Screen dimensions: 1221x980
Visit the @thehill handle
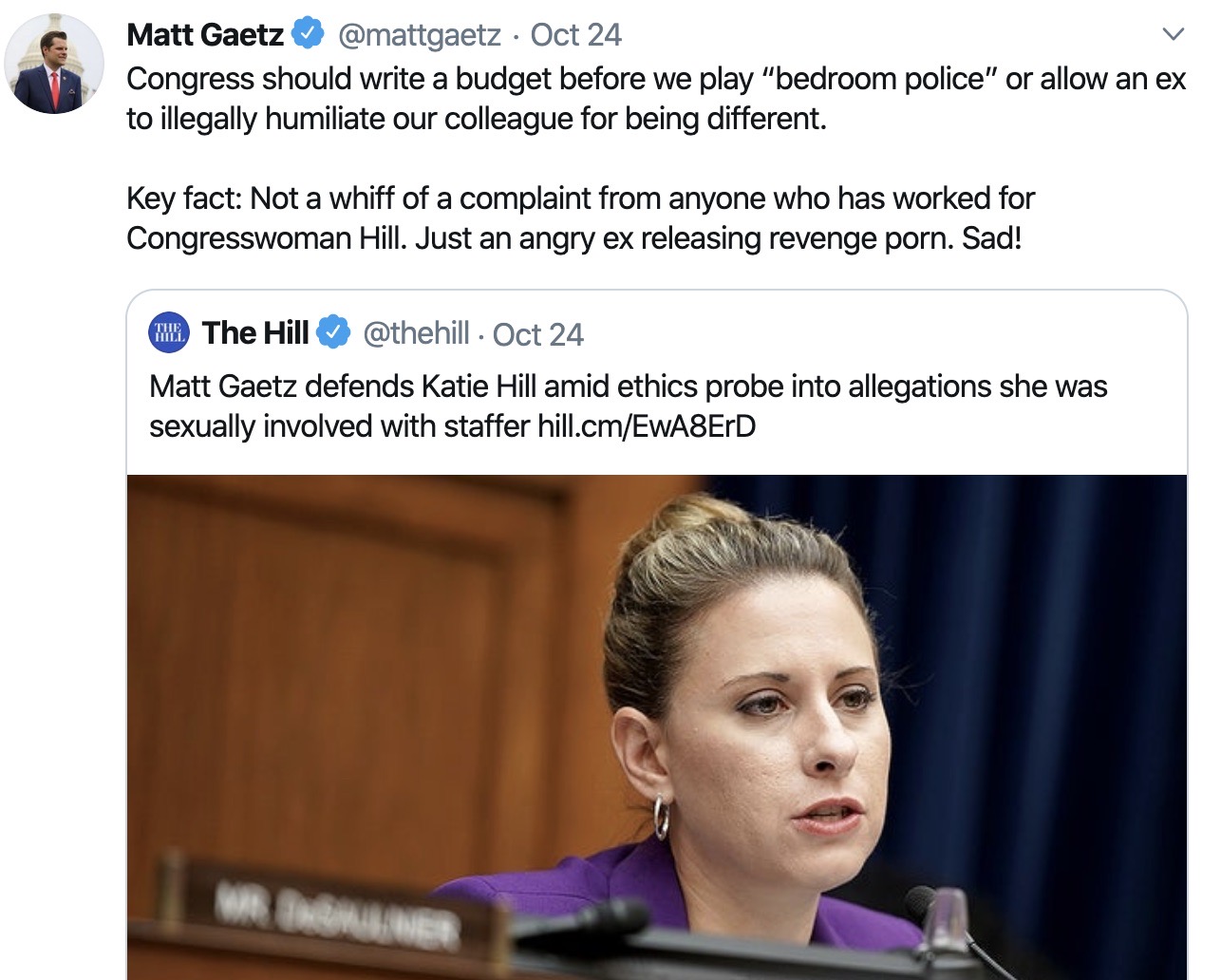416,332
